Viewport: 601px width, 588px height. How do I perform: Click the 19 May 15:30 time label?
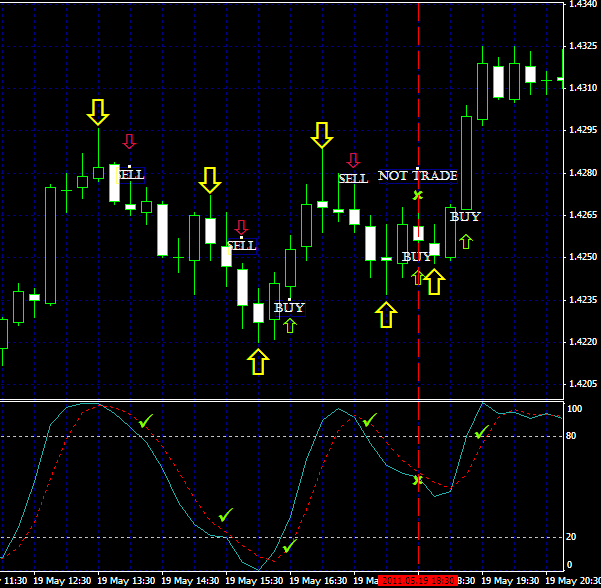pyautogui.click(x=254, y=581)
